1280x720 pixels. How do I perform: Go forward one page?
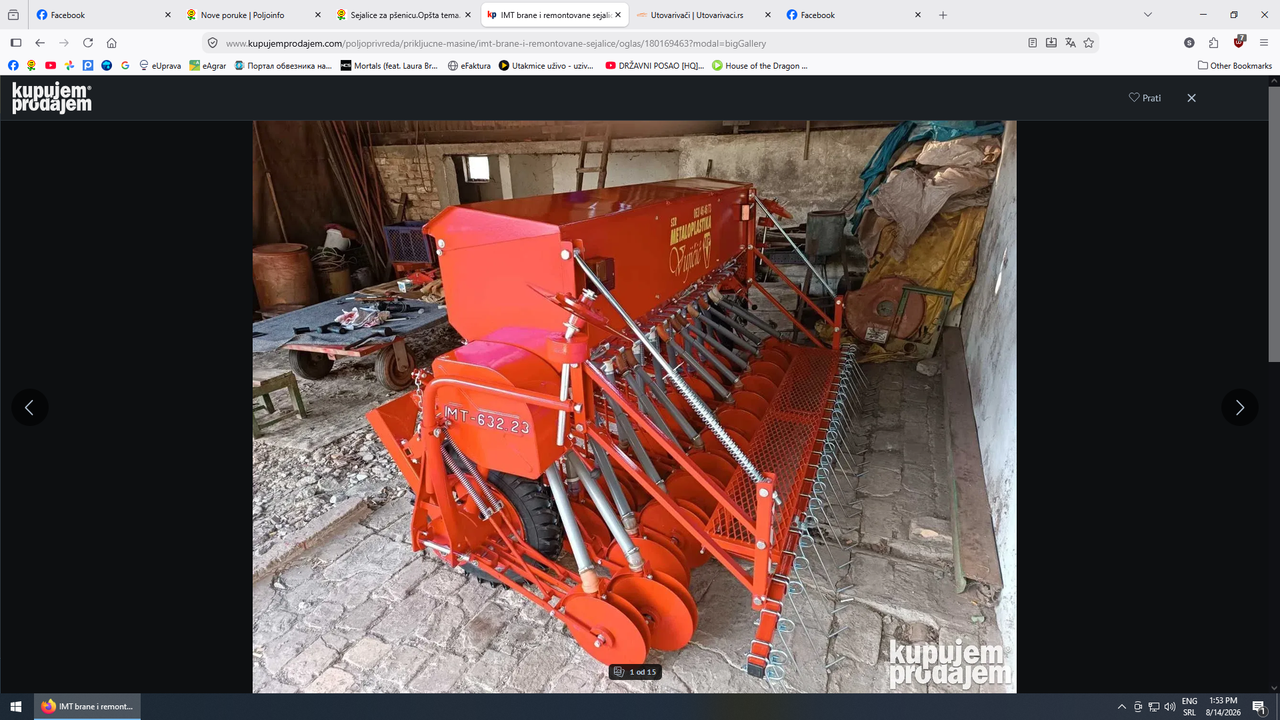coord(64,43)
